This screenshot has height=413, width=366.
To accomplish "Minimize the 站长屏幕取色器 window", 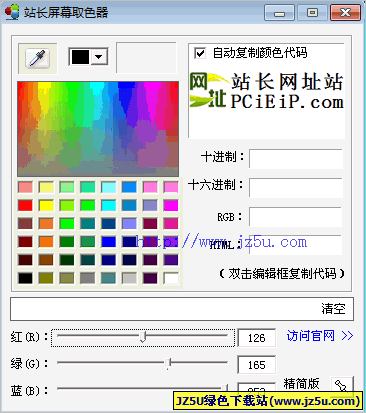I will click(279, 13).
